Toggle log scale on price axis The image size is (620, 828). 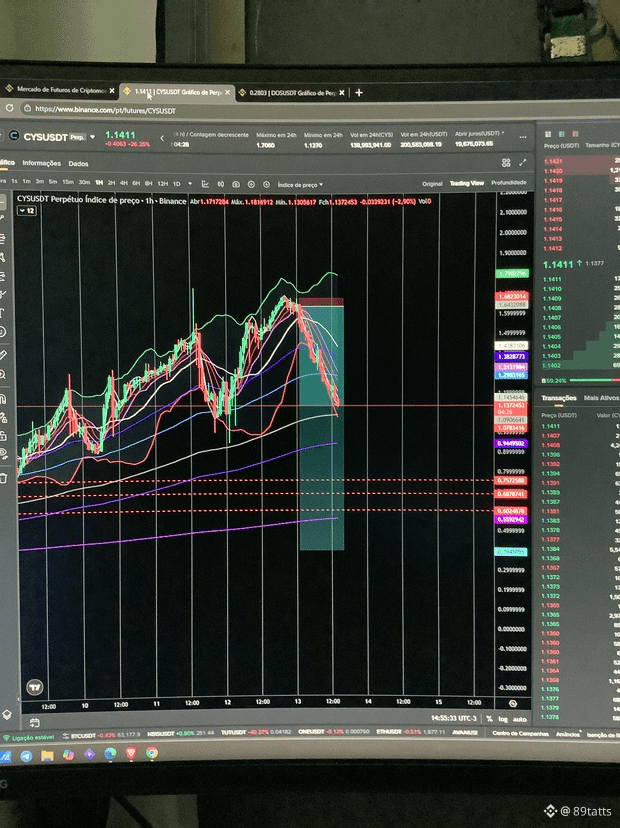pyautogui.click(x=503, y=719)
